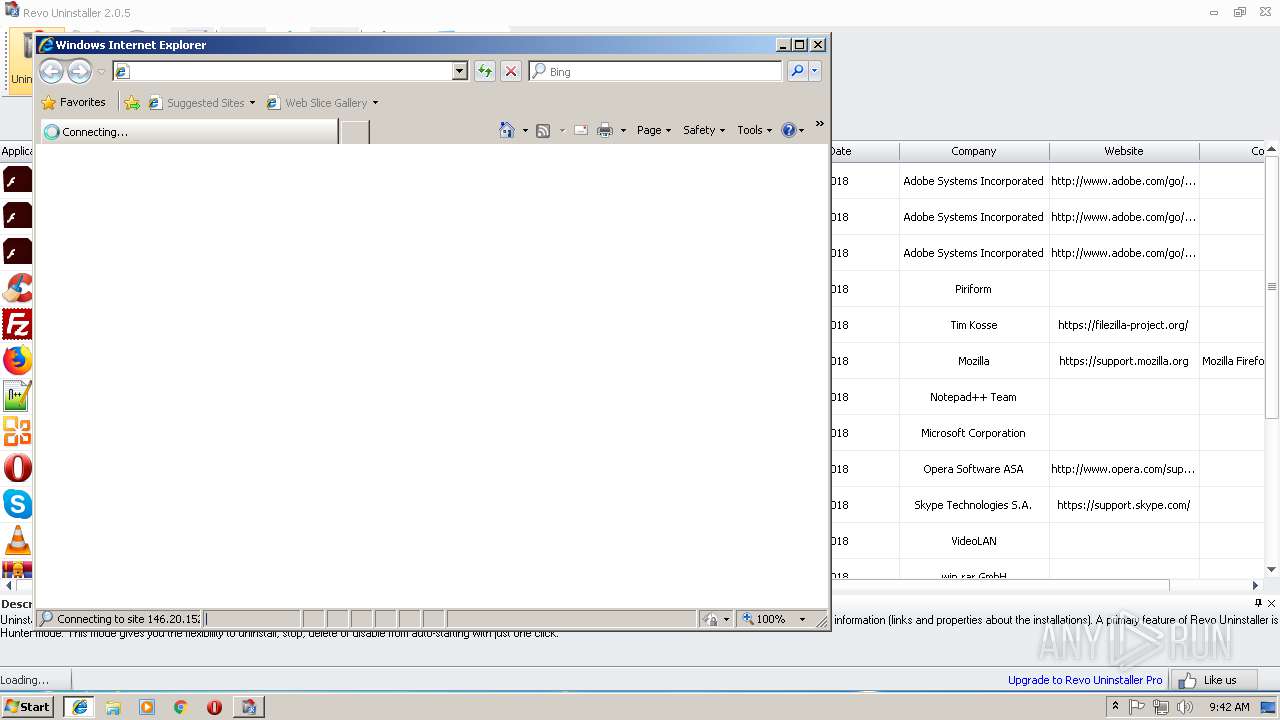Viewport: 1280px width, 720px height.
Task: Select https://filezilla-project.org/ website cell
Action: tap(1123, 325)
